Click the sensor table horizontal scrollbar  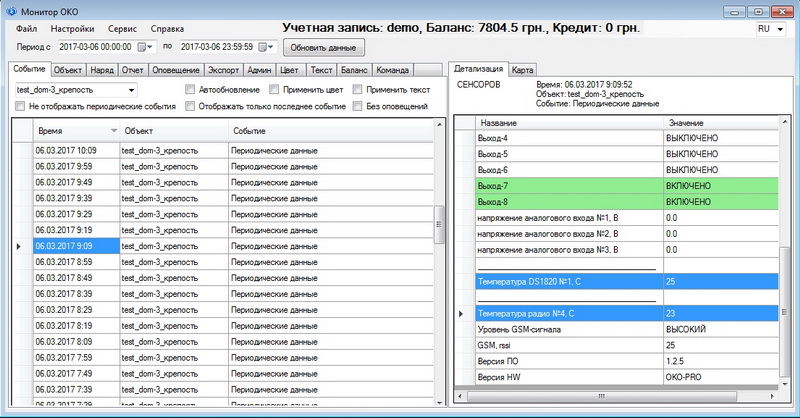click(x=602, y=396)
